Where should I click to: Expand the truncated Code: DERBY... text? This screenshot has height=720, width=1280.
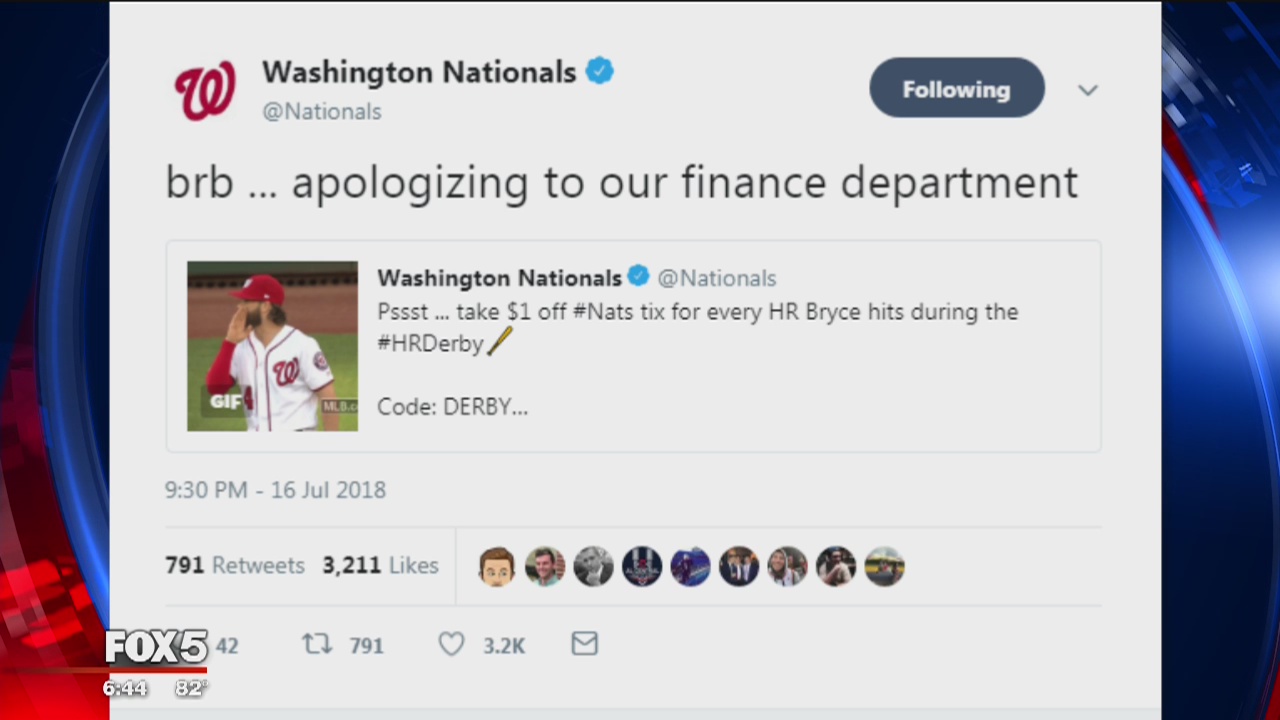pos(452,406)
